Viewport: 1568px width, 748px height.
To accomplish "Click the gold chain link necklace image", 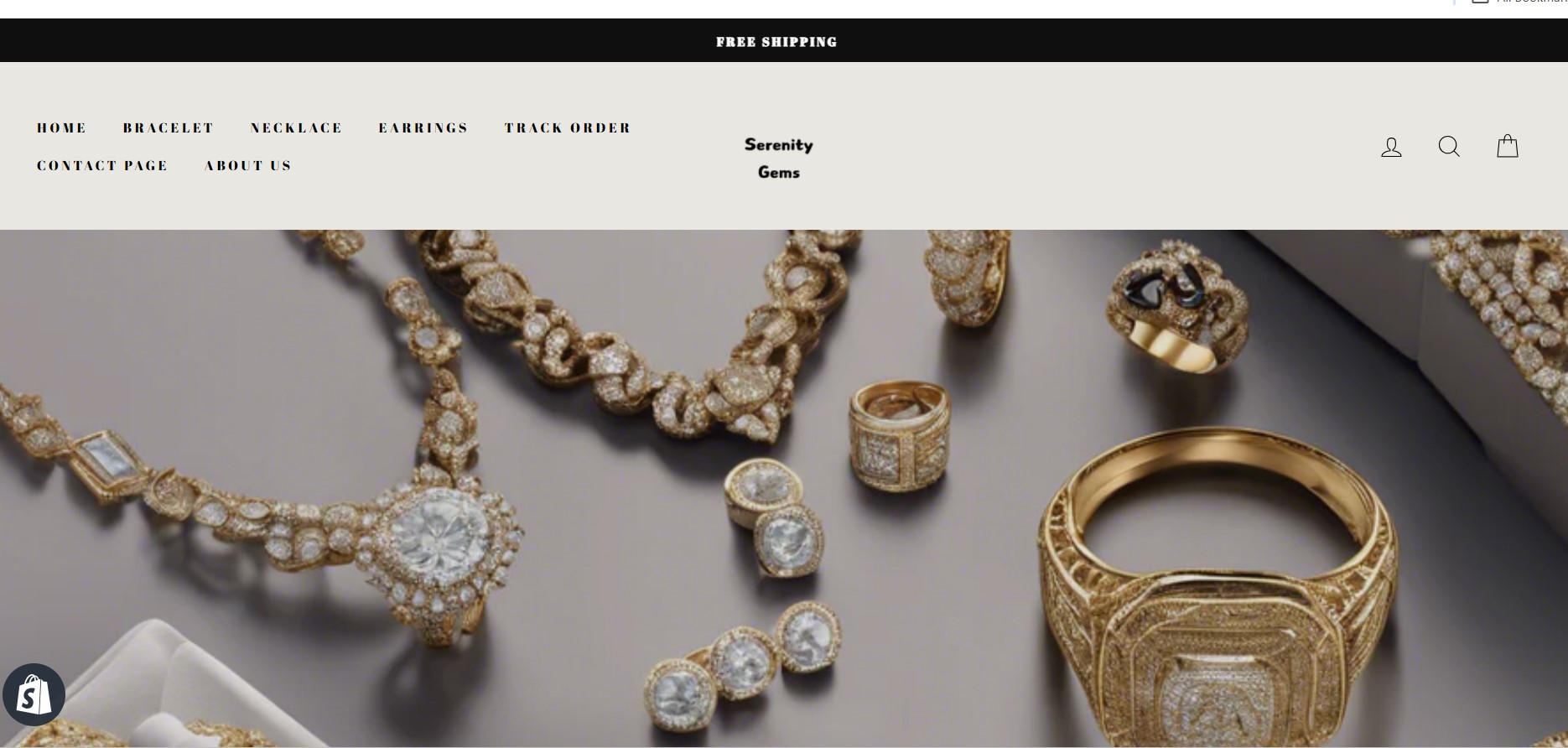I will click(x=637, y=335).
